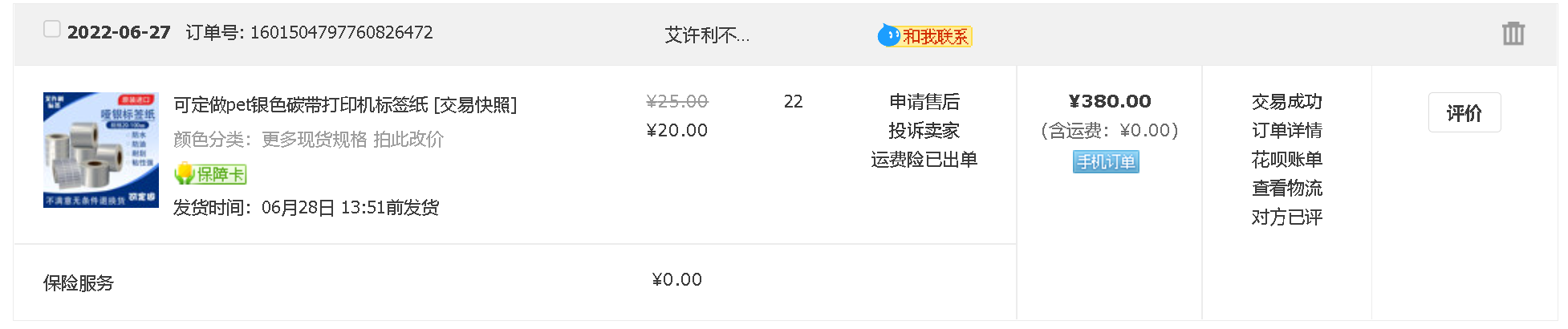Click the 交易成功 order status text
1568x329 pixels.
[1286, 102]
